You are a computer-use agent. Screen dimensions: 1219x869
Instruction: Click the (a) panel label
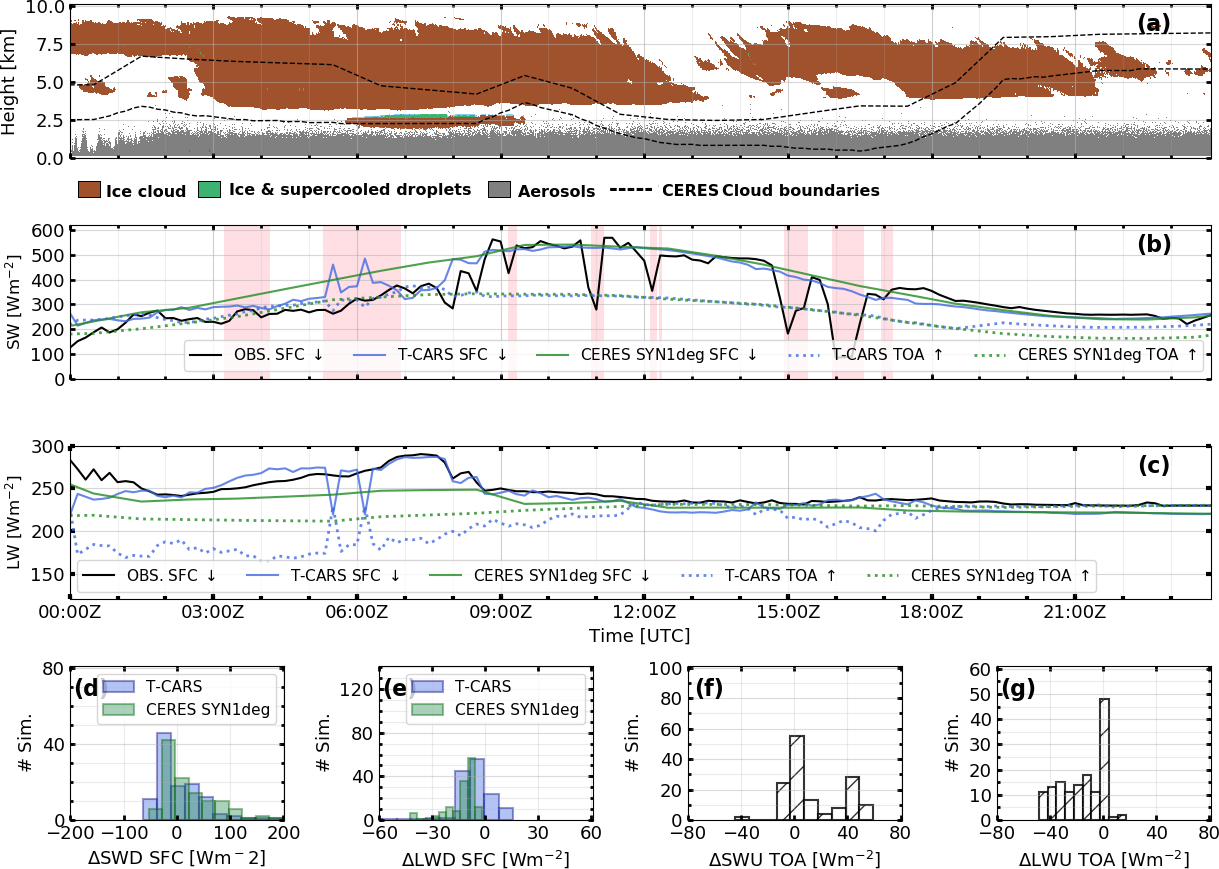click(1153, 23)
